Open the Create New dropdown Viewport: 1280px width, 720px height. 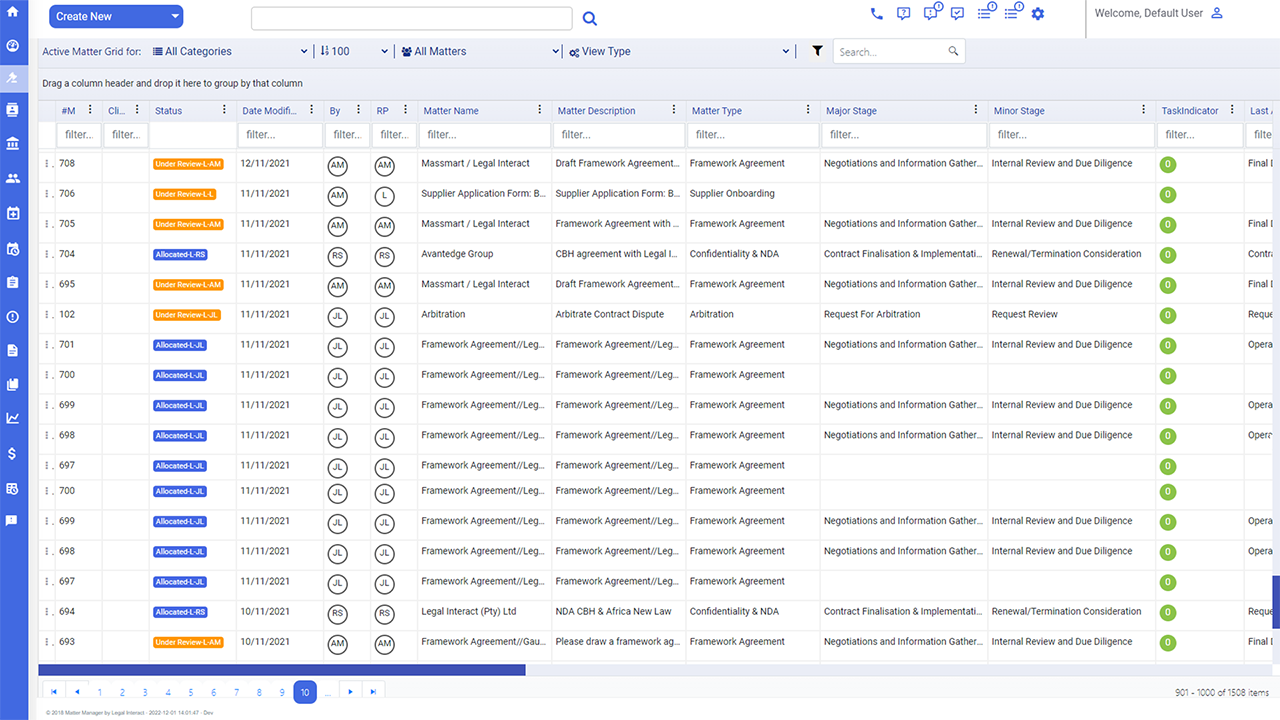[116, 16]
